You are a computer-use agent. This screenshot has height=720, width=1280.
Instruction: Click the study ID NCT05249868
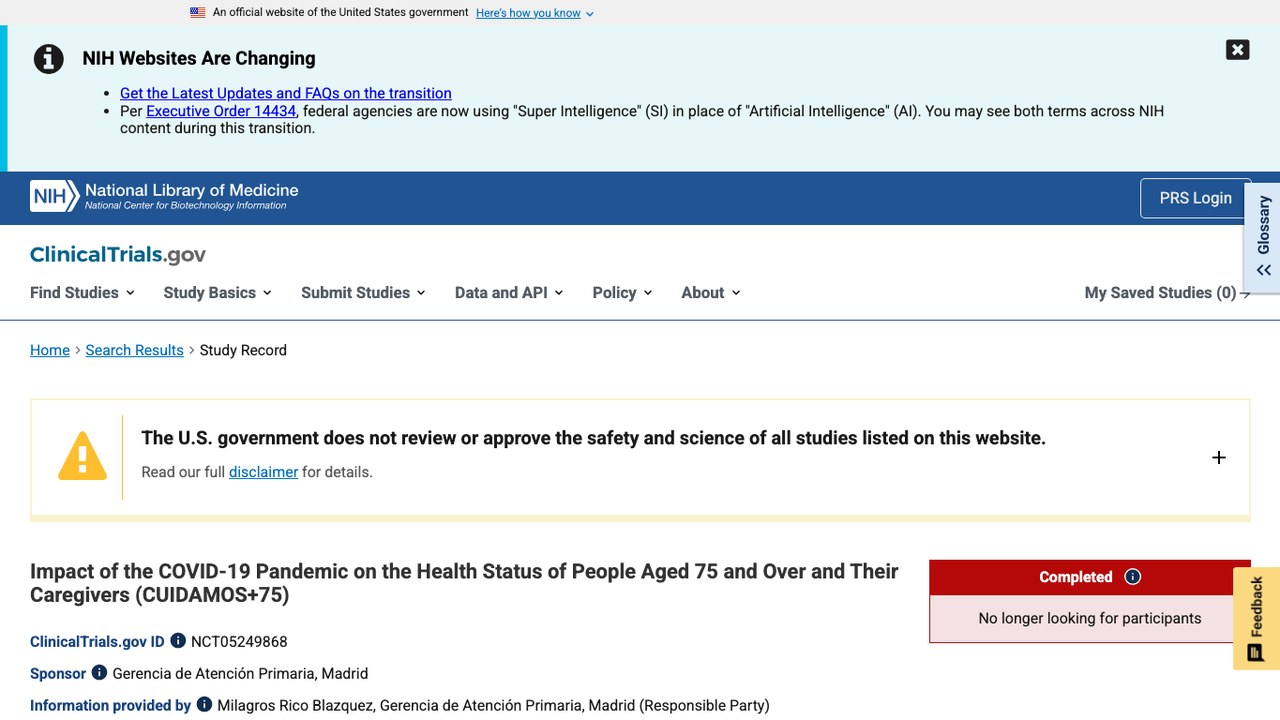pyautogui.click(x=239, y=642)
